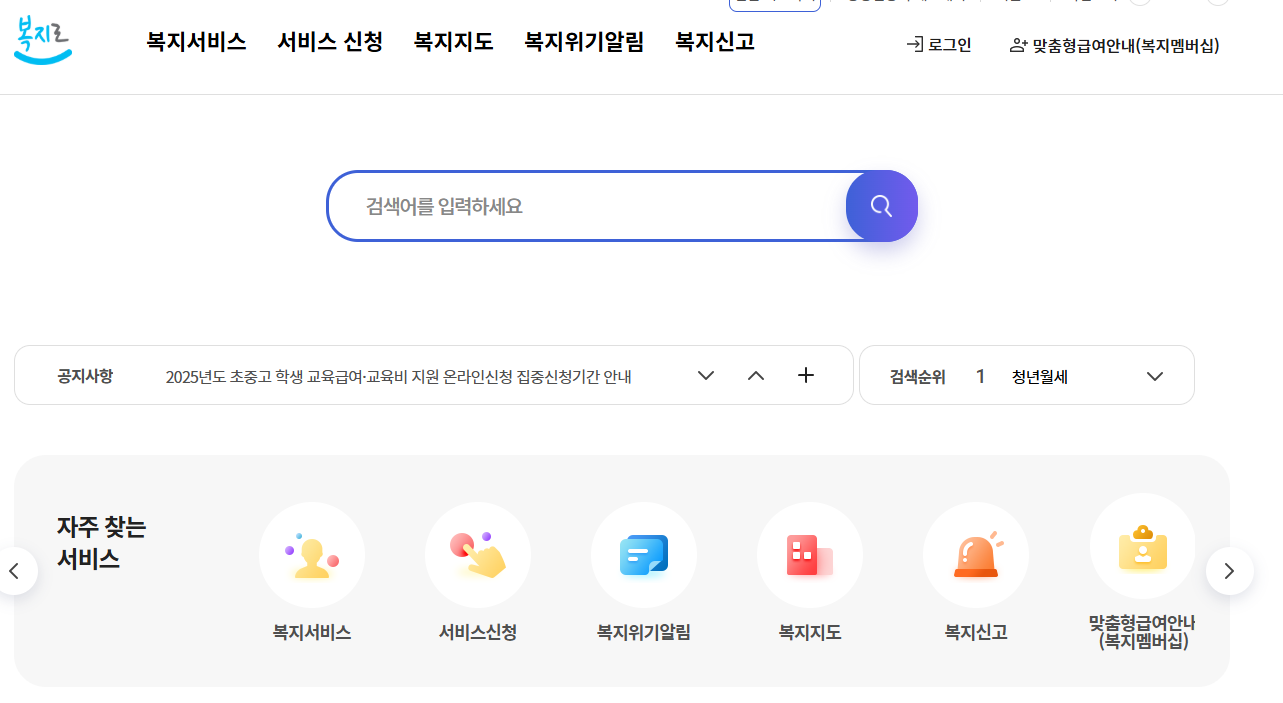Show the previous notice with the up chevron

pos(756,375)
